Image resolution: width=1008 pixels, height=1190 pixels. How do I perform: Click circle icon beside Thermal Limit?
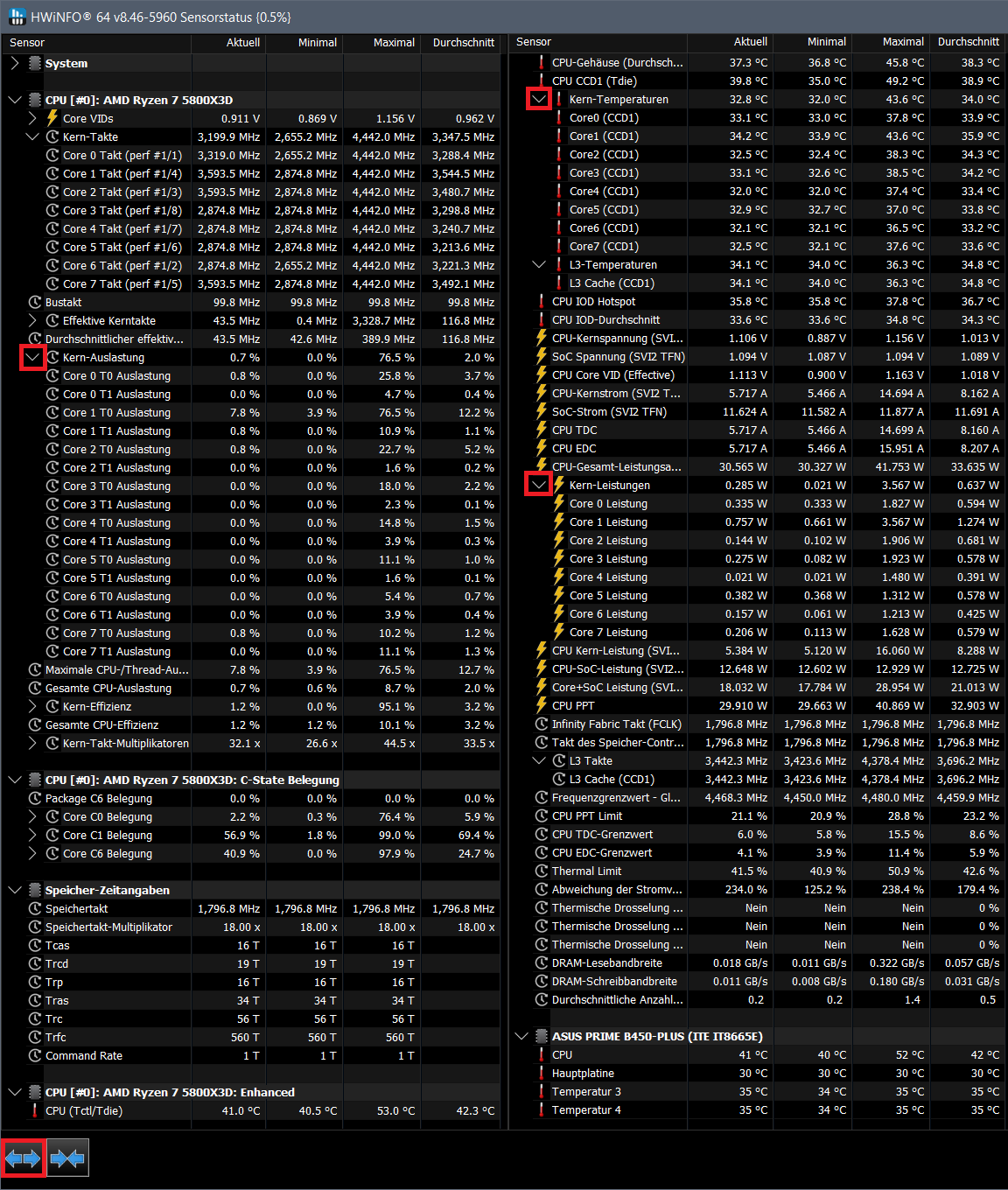542,871
